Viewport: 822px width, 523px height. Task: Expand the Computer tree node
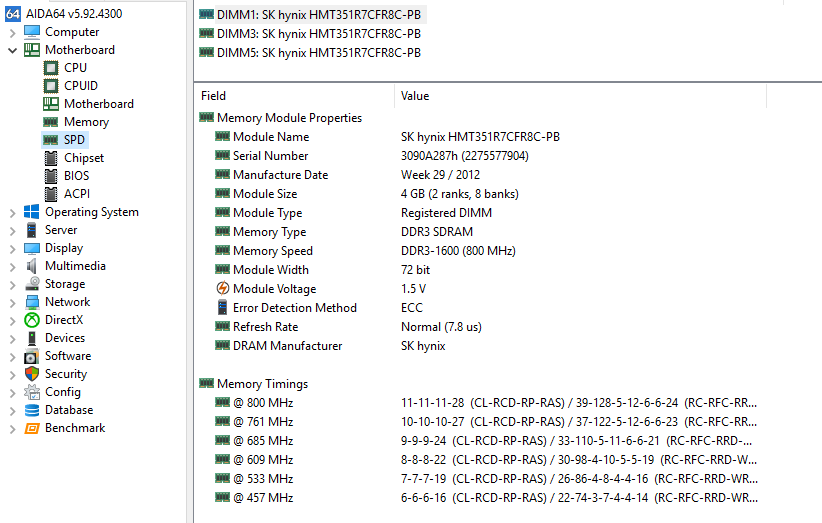click(13, 32)
